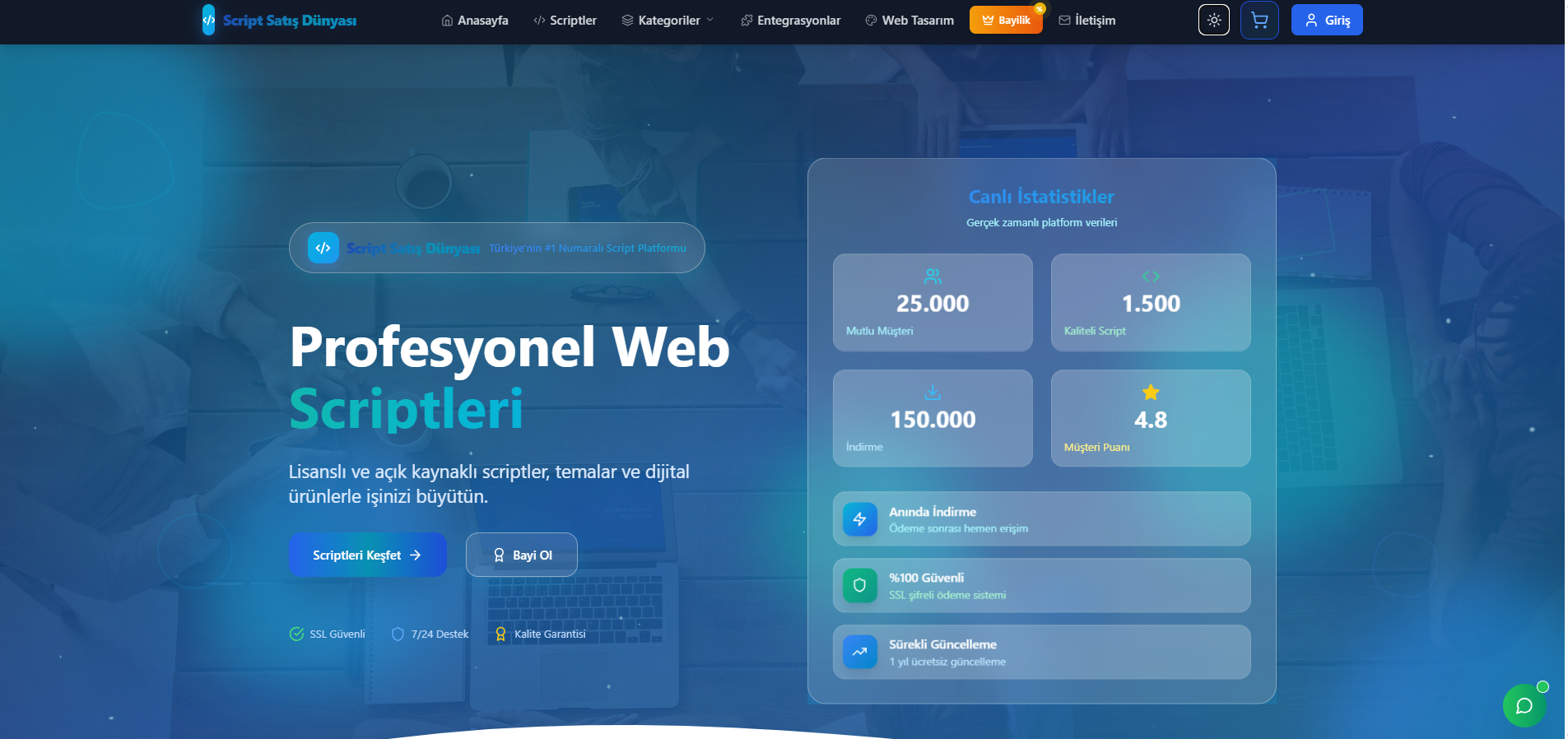The width and height of the screenshot is (1568, 739).
Task: Select the İndirme statistic card
Action: tap(933, 418)
